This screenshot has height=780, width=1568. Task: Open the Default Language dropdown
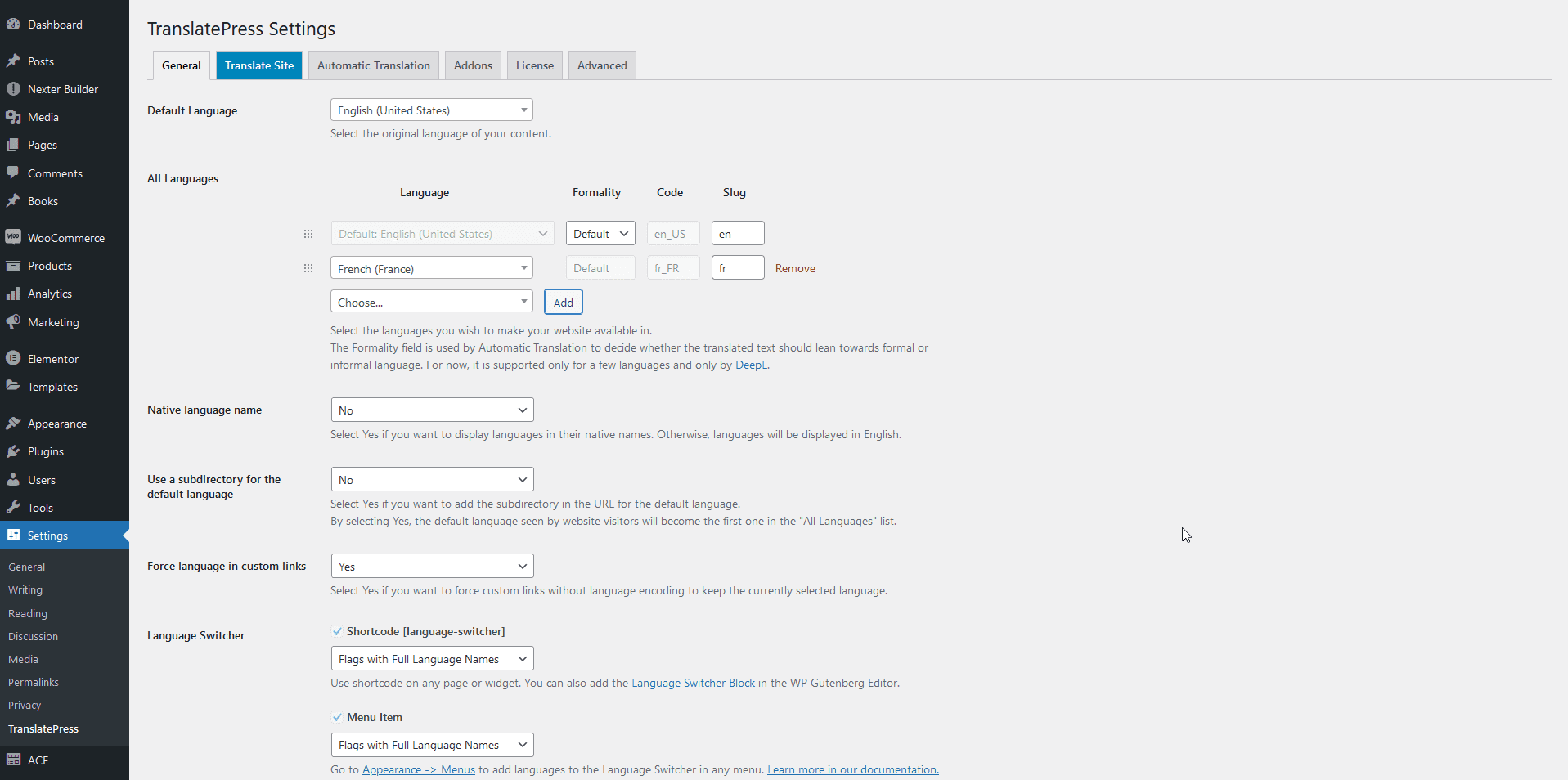(x=431, y=110)
